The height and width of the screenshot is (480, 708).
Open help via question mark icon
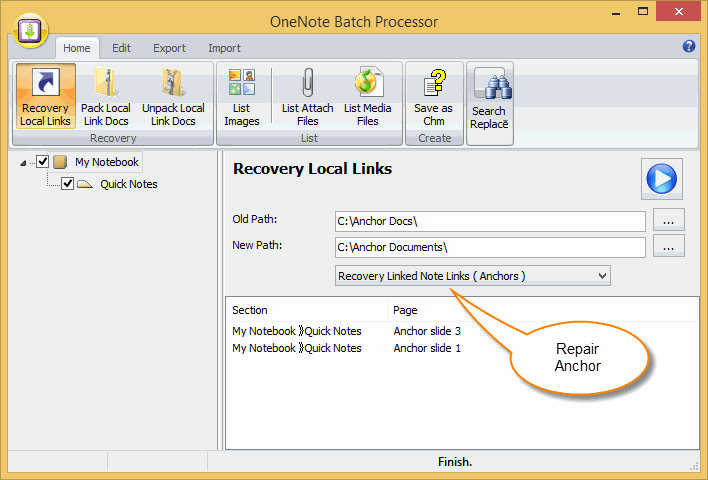(689, 46)
